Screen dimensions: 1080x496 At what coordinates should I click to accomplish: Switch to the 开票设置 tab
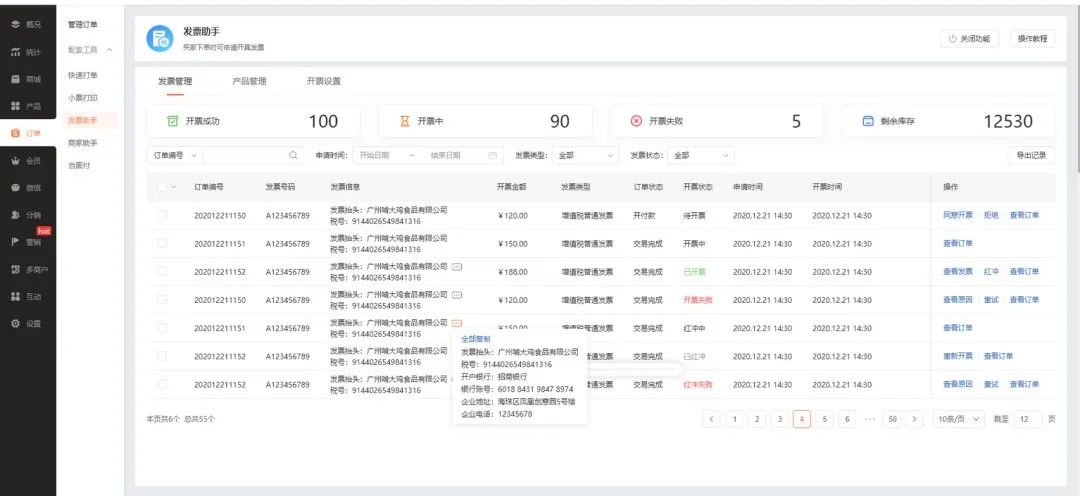coord(323,81)
